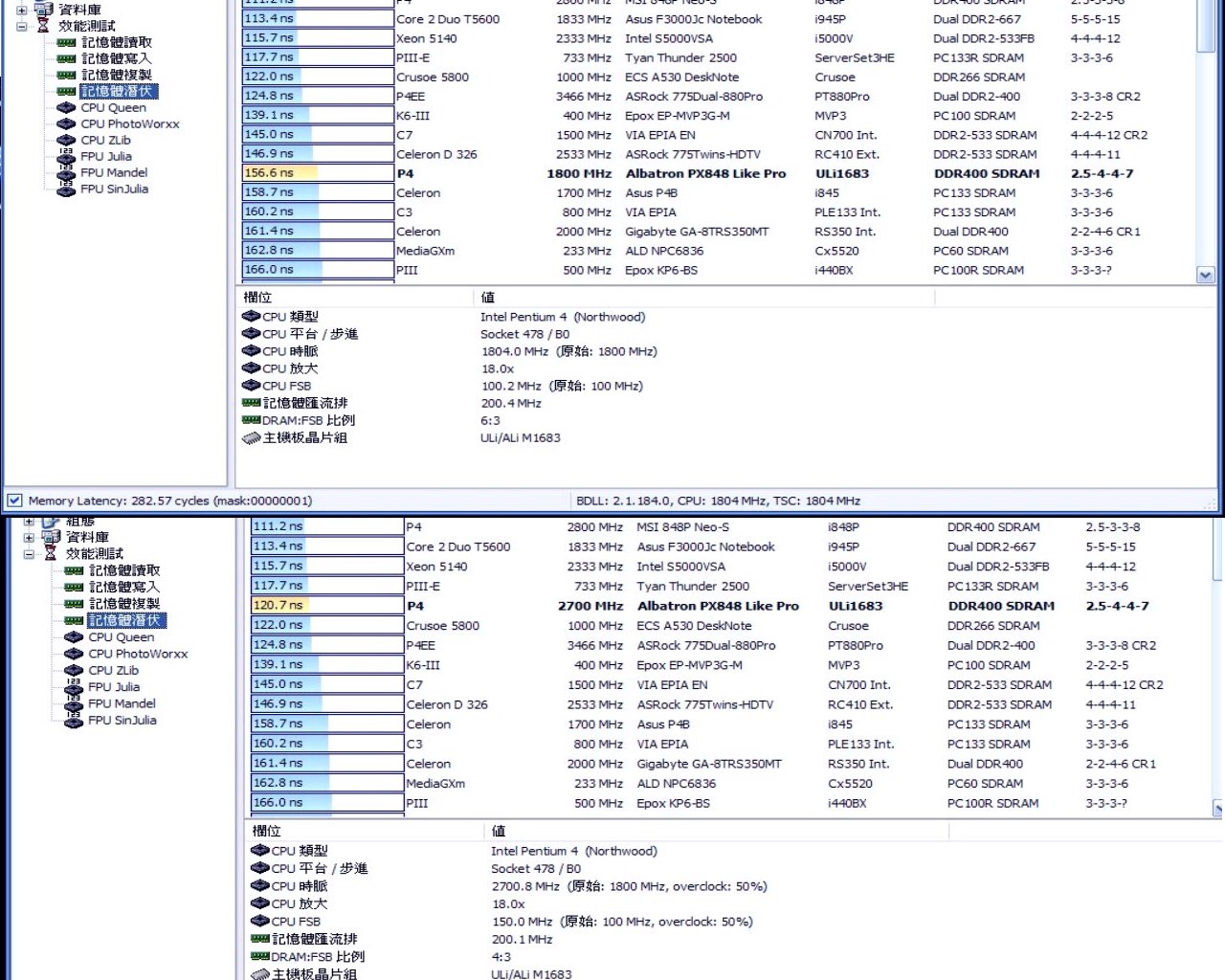
Task: Open CPU ZLib benchmark in the lower window
Action: pos(113,670)
